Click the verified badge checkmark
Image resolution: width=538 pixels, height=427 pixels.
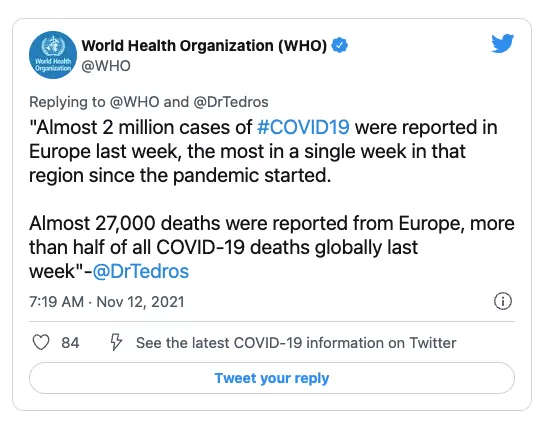(x=340, y=45)
